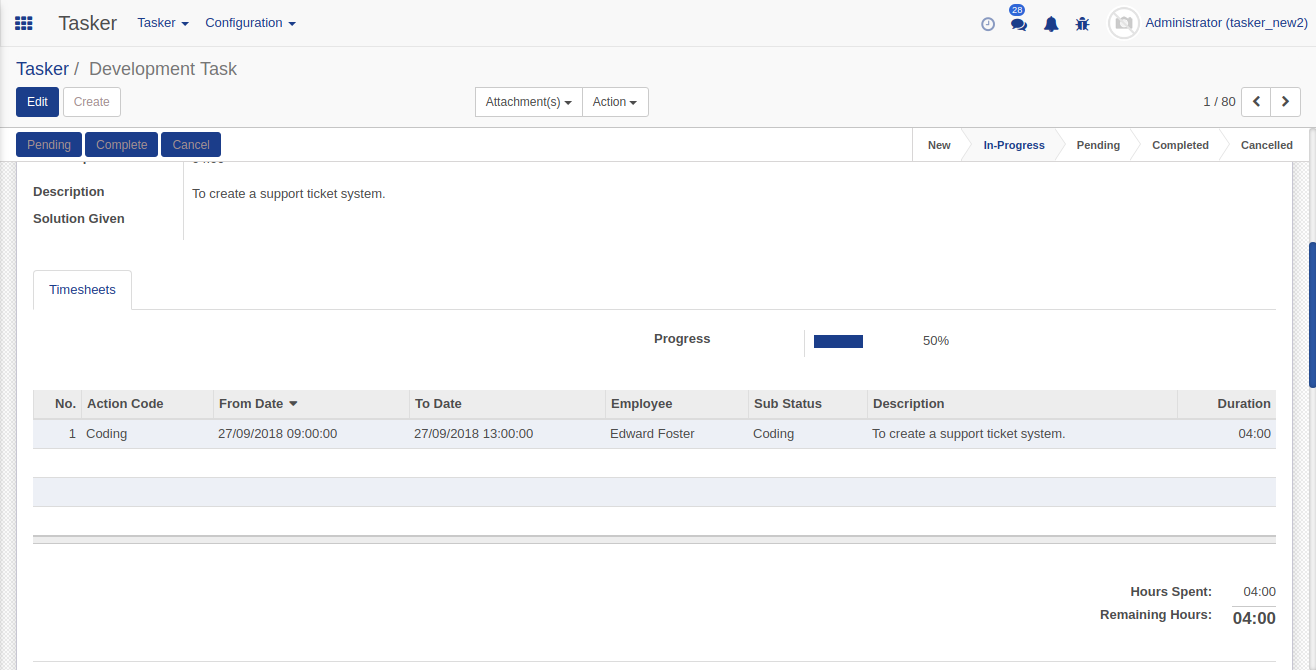Go to previous record arrow
This screenshot has width=1316, height=670.
coord(1256,102)
